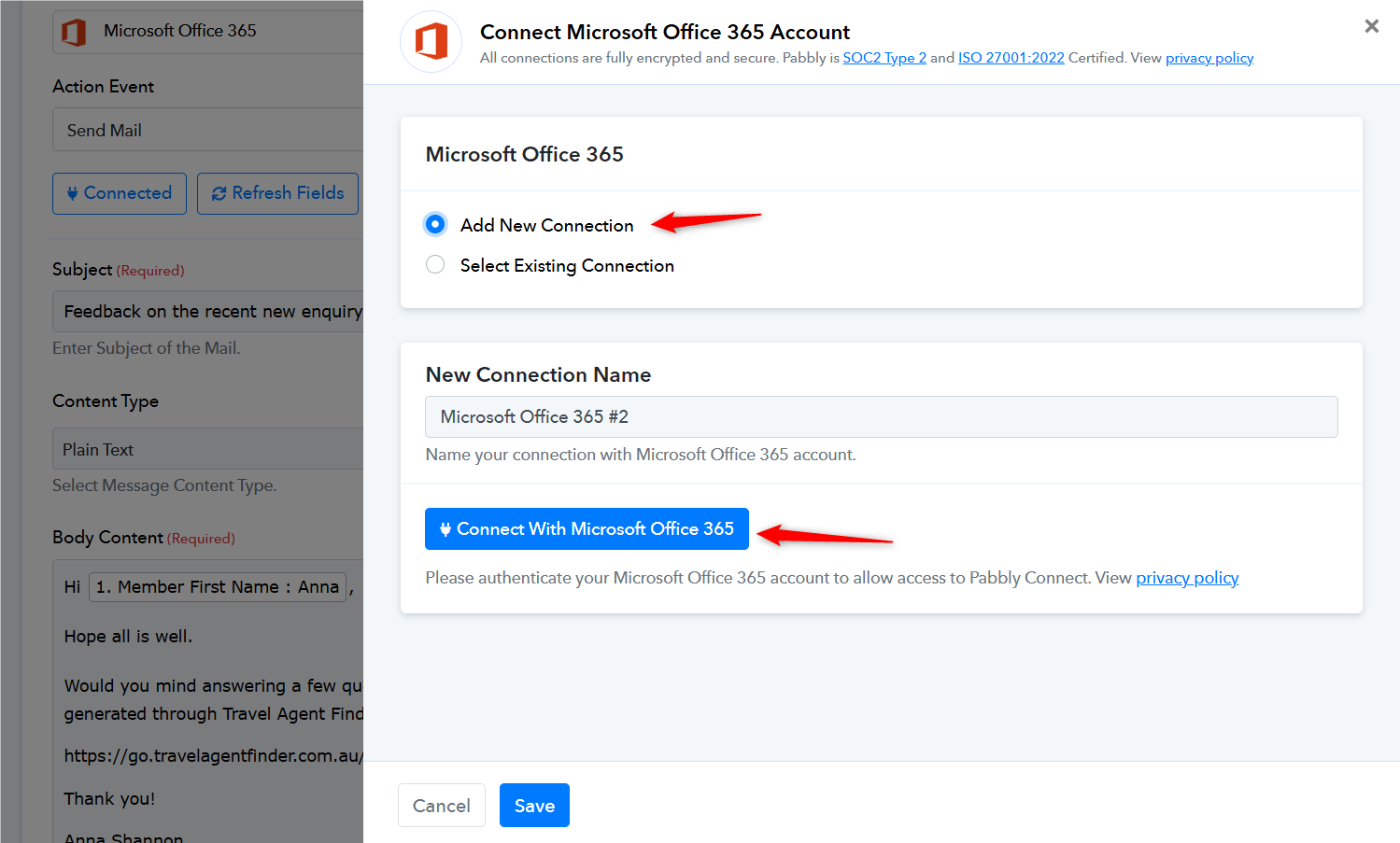Click the New Connection Name input field
This screenshot has height=843, width=1400.
[x=881, y=416]
